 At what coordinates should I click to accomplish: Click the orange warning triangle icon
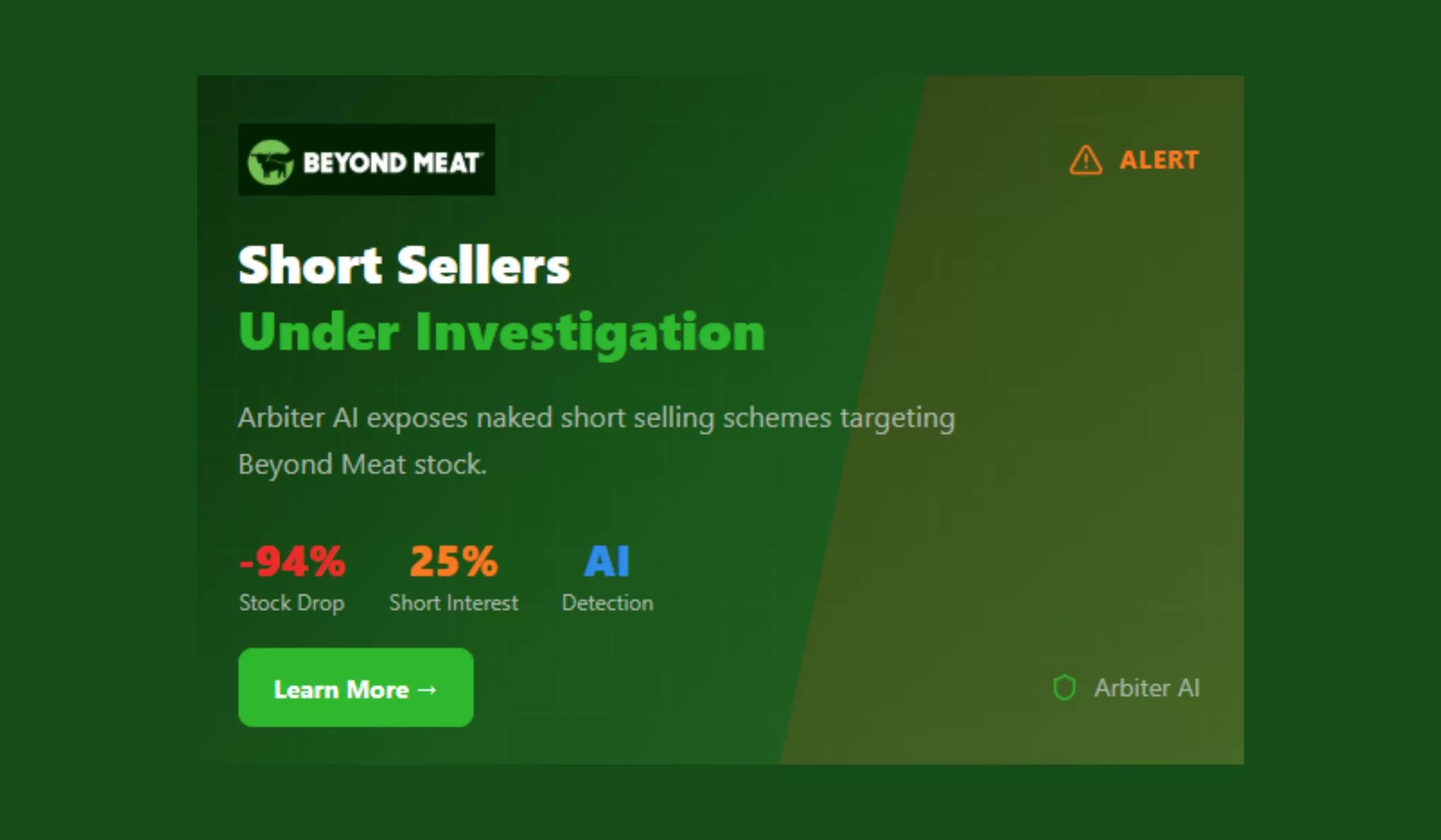pos(1085,160)
